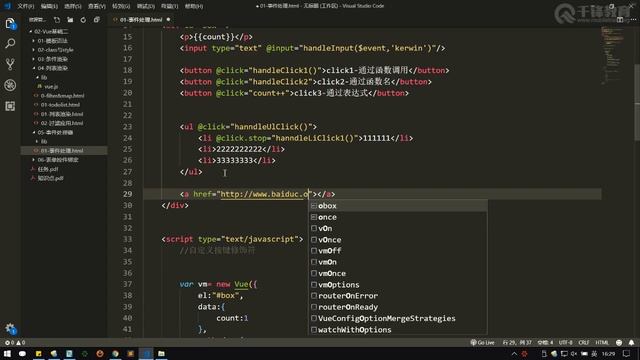Image resolution: width=640 pixels, height=360 pixels.
Task: Open the fourth menu (查看 V) in menu bar
Action: pyautogui.click(x=97, y=6)
